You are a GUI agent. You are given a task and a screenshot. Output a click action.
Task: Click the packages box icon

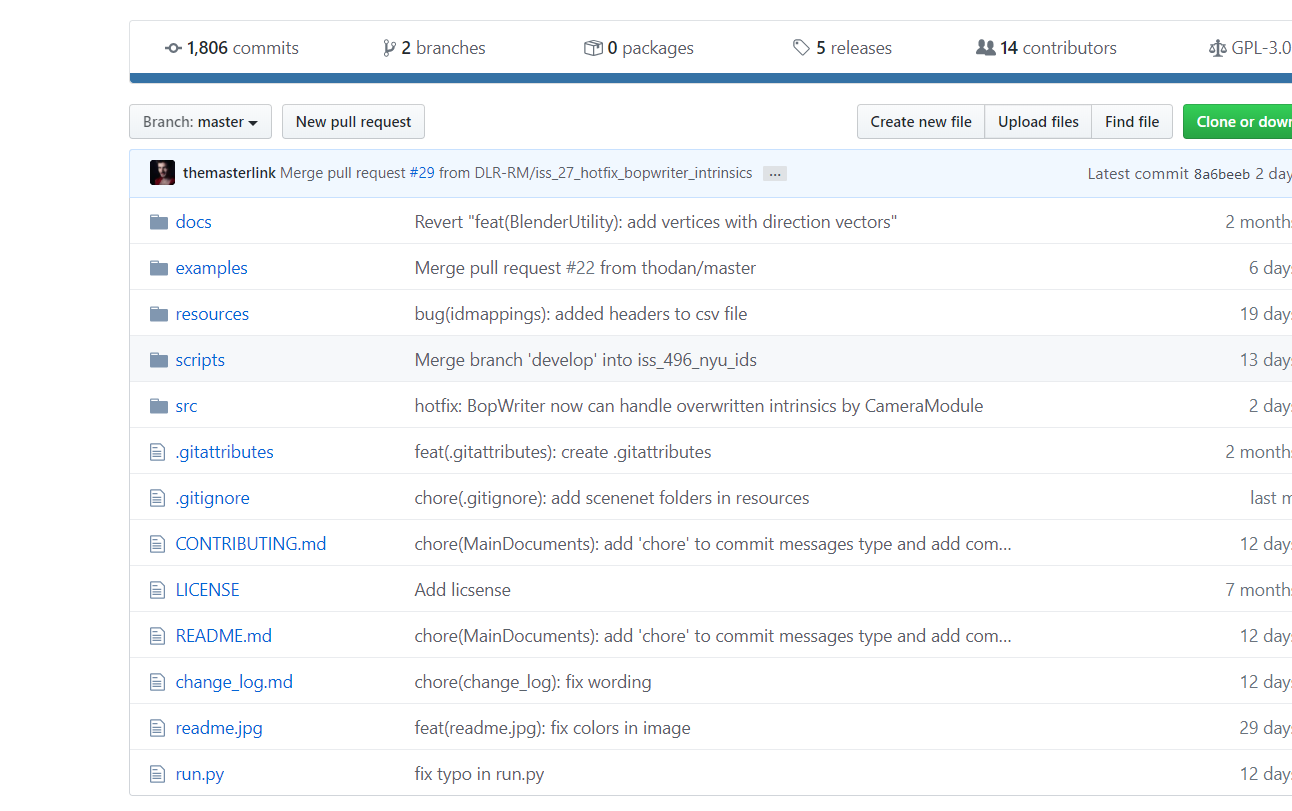593,48
